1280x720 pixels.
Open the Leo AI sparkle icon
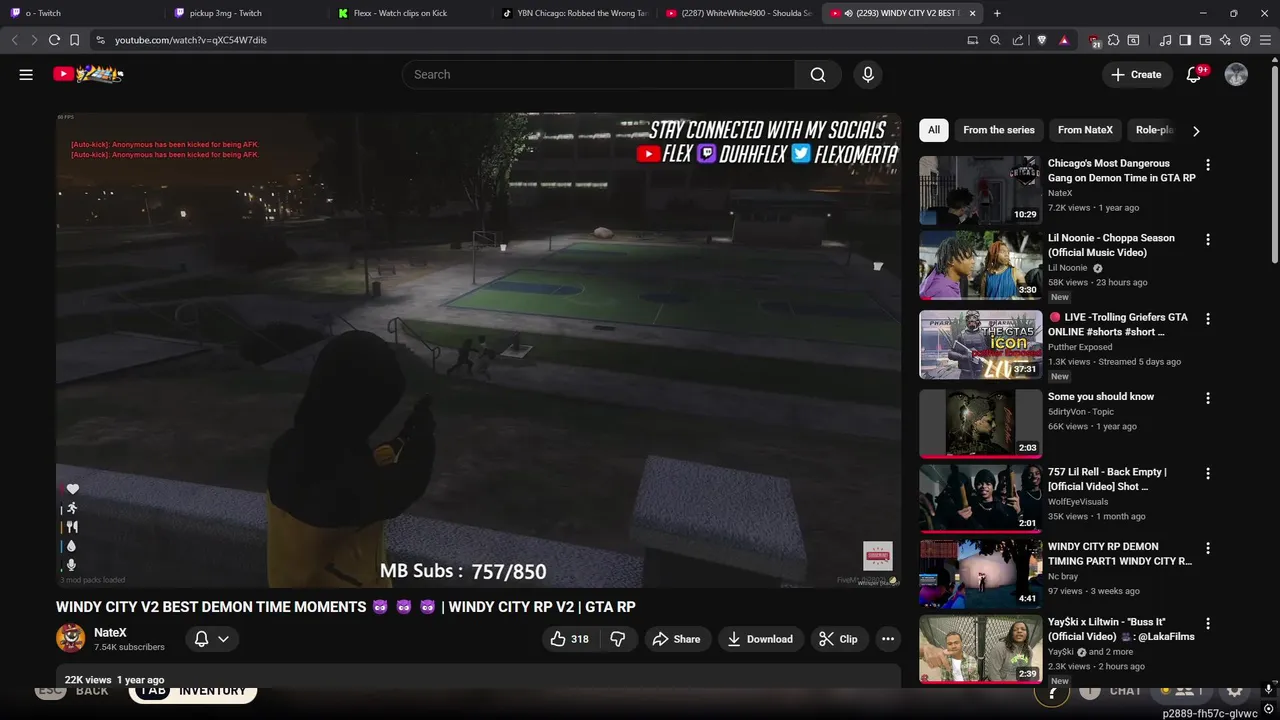click(x=1225, y=40)
